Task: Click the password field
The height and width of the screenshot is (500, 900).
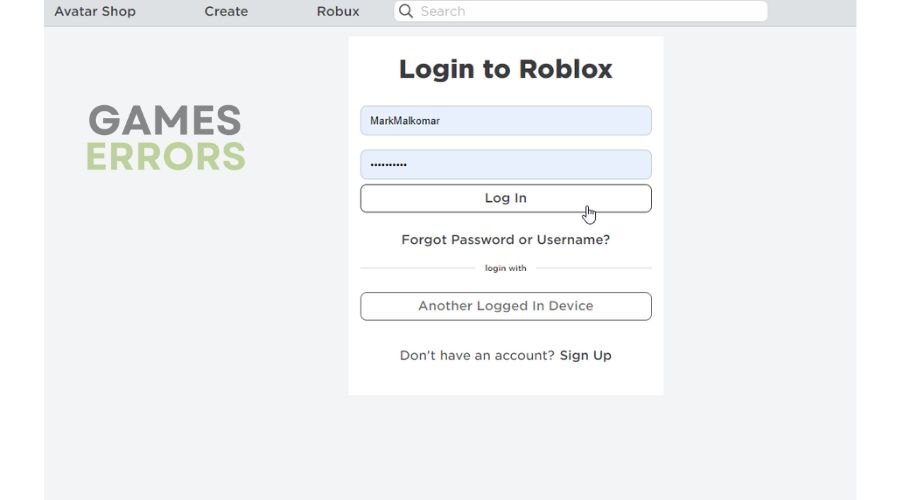Action: point(506,165)
